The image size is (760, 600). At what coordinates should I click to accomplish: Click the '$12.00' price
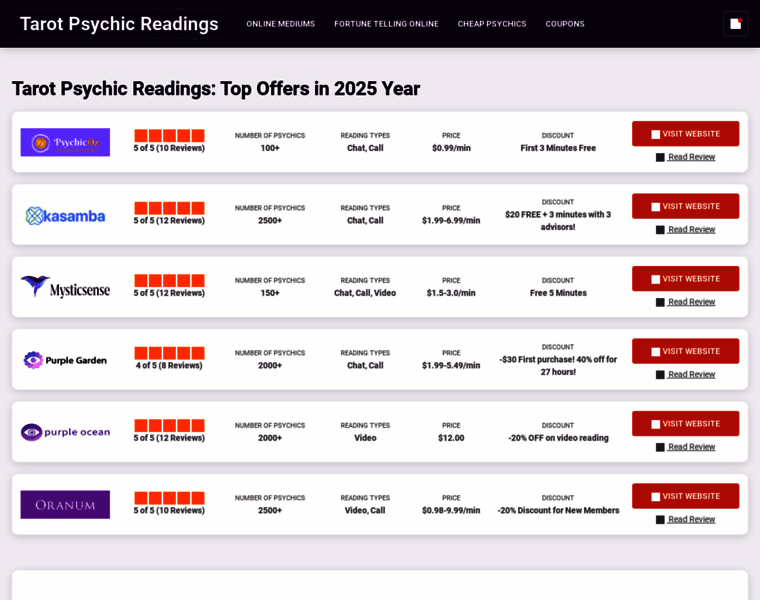pyautogui.click(x=451, y=438)
